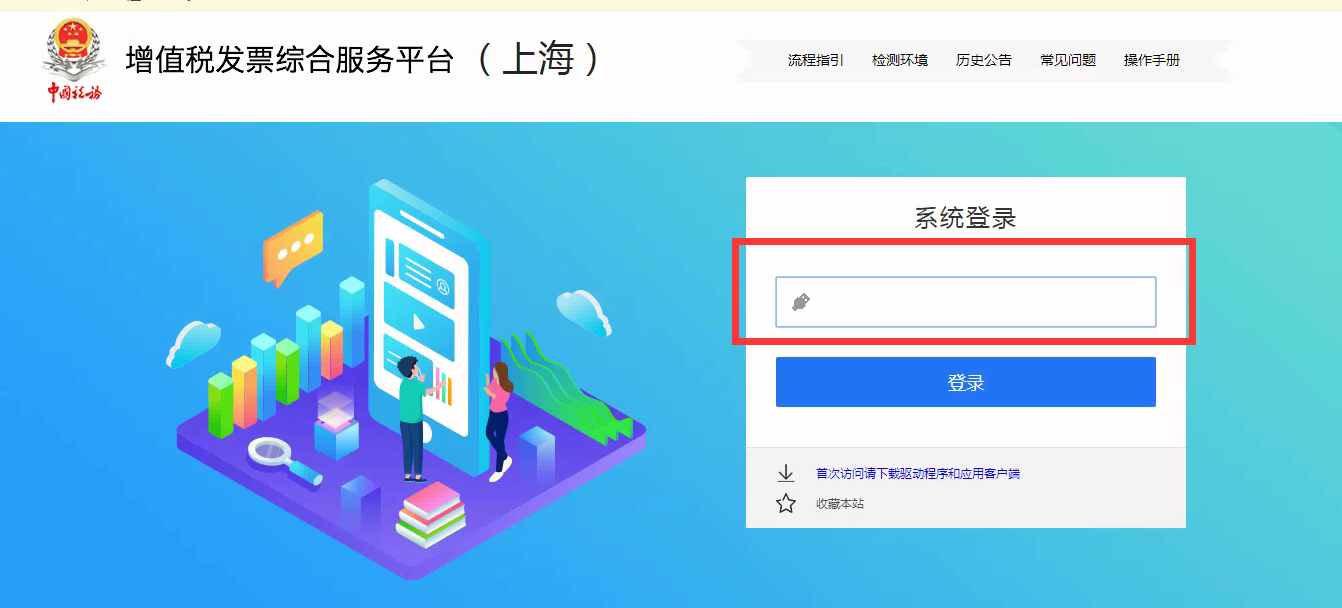This screenshot has width=1342, height=608.
Task: Open the 历史公告 menu item
Action: coord(983,60)
